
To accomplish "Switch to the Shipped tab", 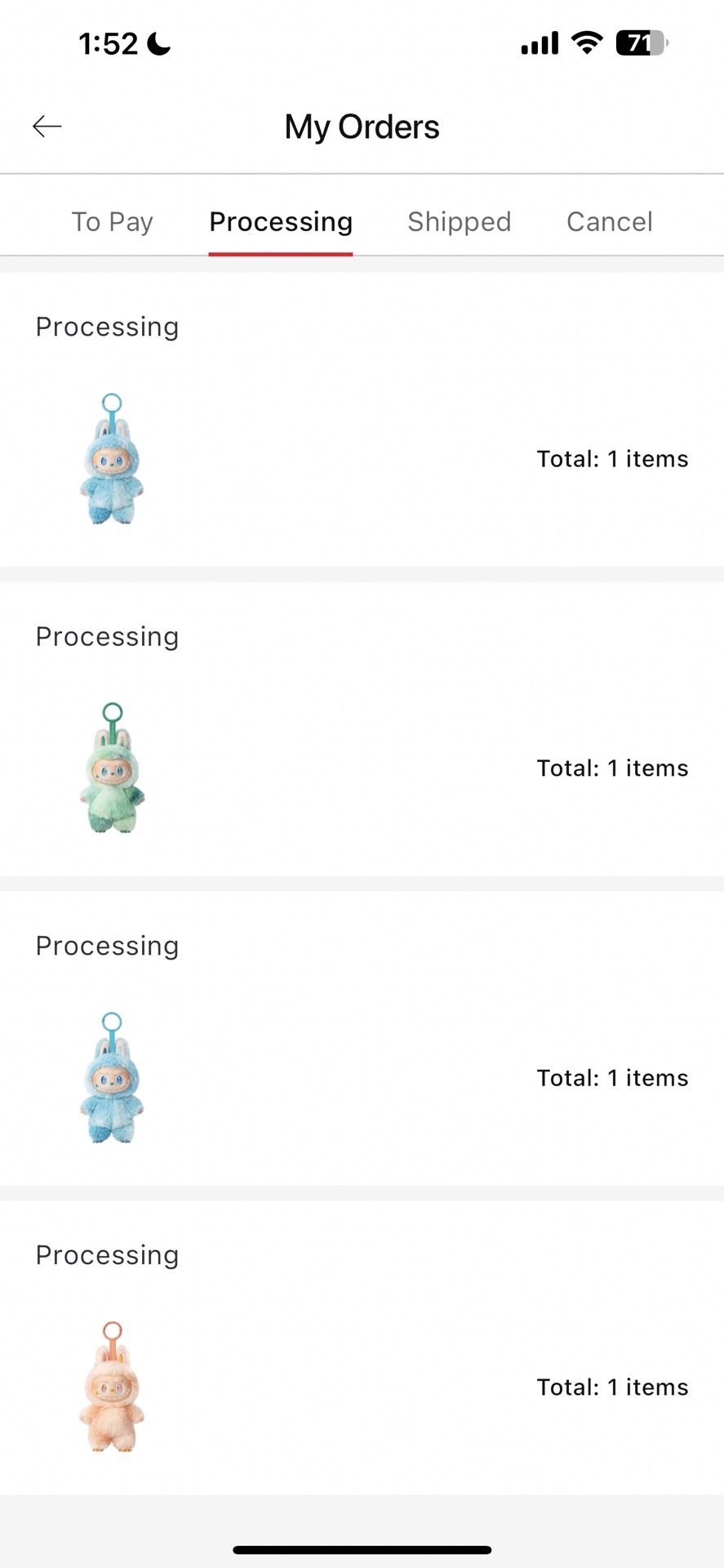I will coord(460,222).
